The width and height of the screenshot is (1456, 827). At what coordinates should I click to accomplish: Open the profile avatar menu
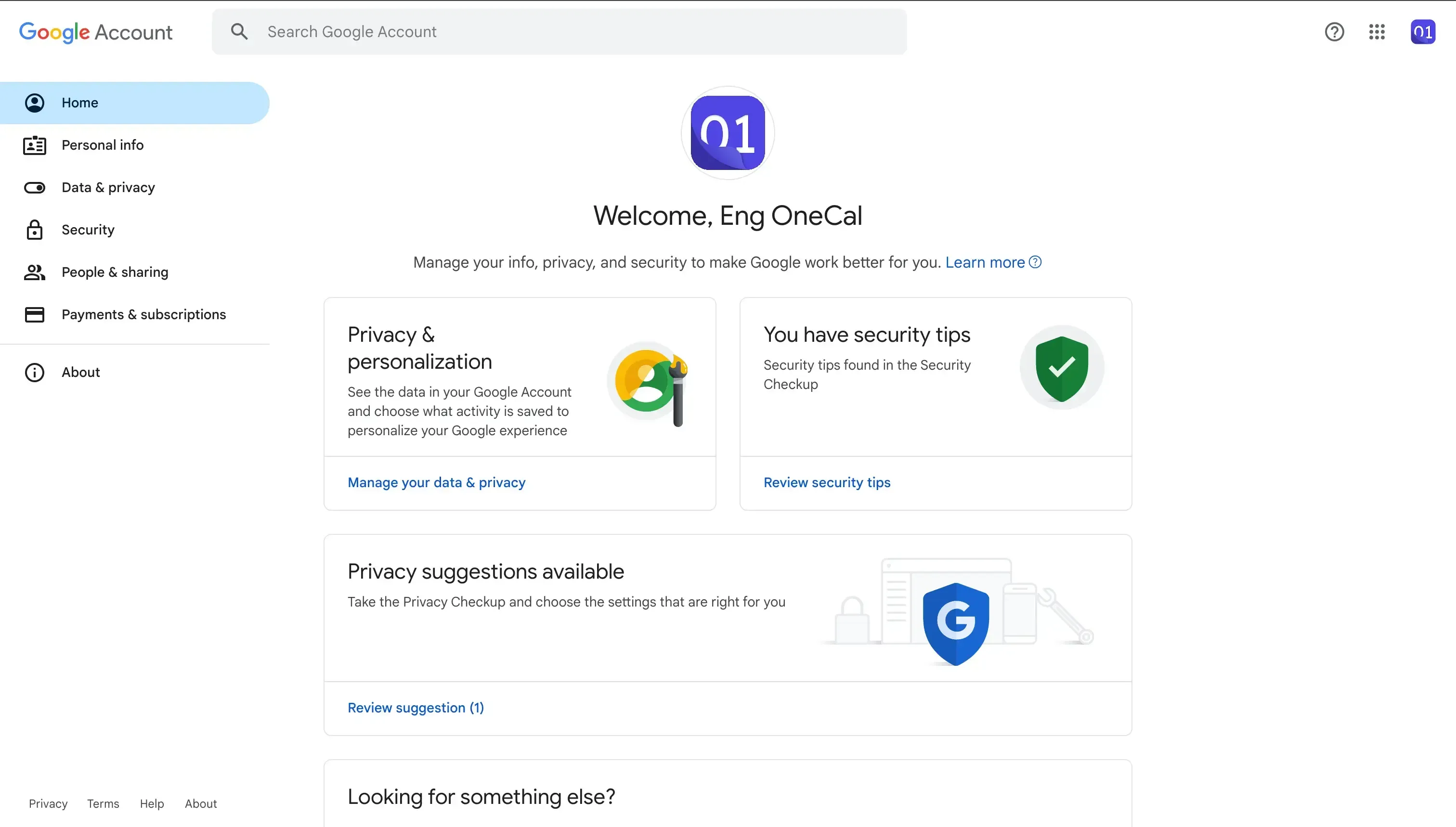pos(1423,32)
